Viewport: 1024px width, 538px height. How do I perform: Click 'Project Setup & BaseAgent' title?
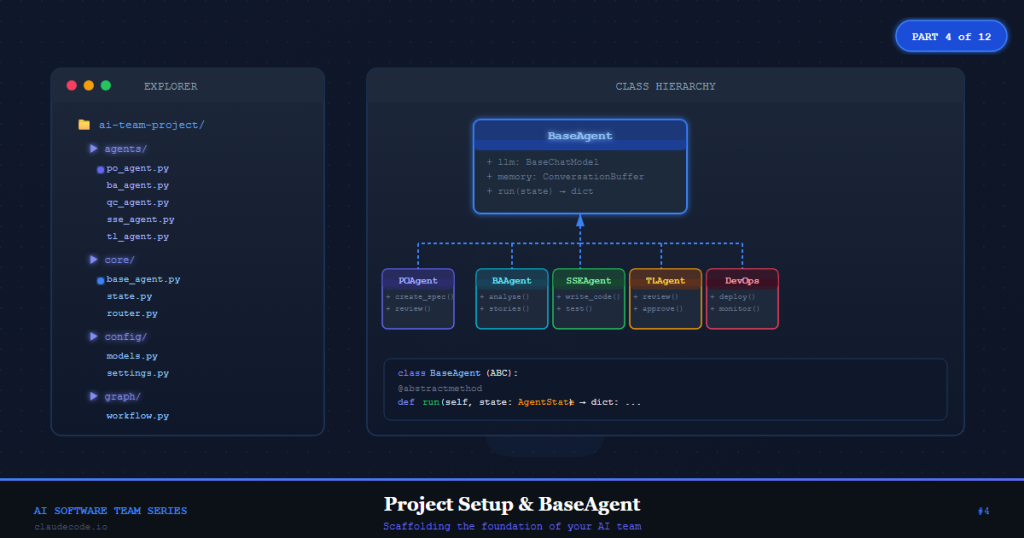[x=512, y=504]
